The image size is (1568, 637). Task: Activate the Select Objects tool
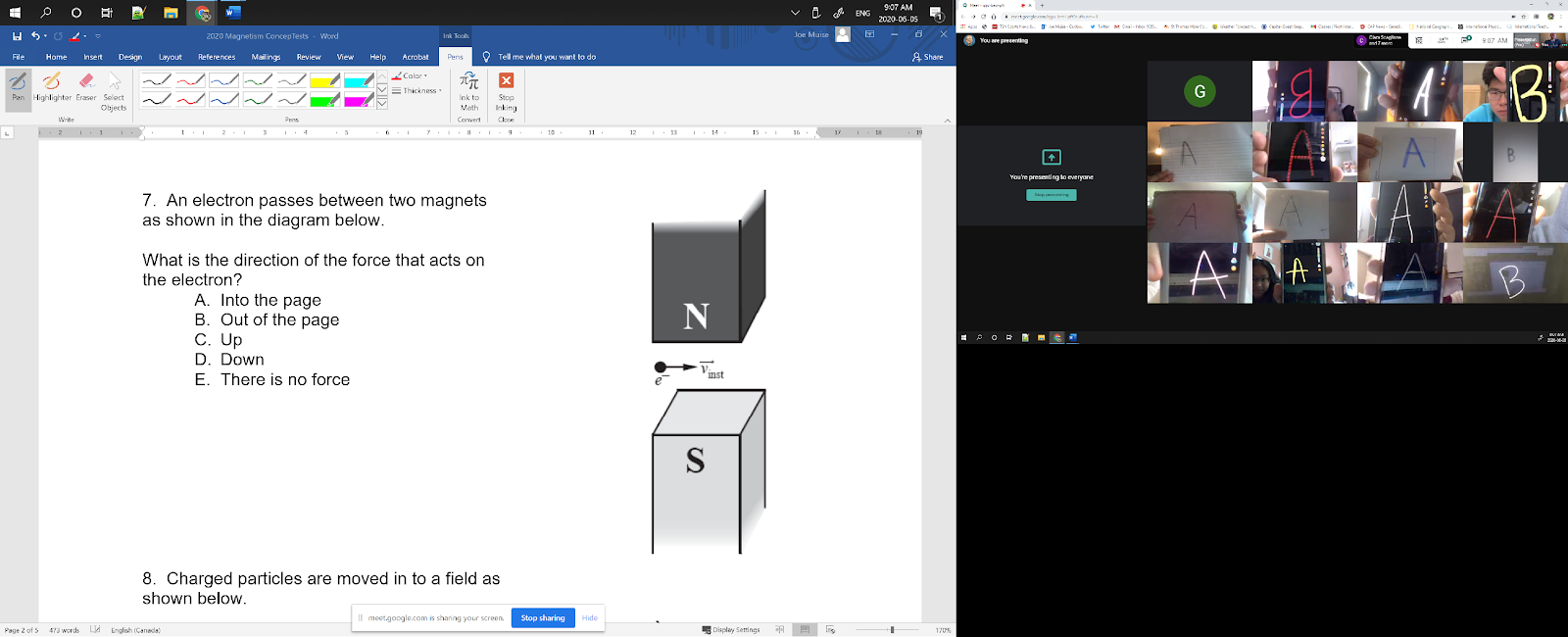pyautogui.click(x=114, y=90)
